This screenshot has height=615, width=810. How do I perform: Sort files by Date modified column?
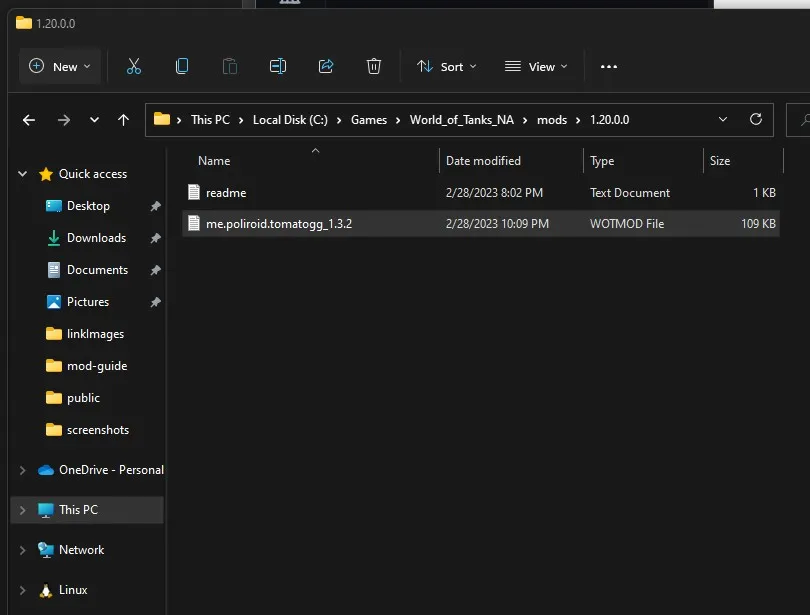click(484, 161)
